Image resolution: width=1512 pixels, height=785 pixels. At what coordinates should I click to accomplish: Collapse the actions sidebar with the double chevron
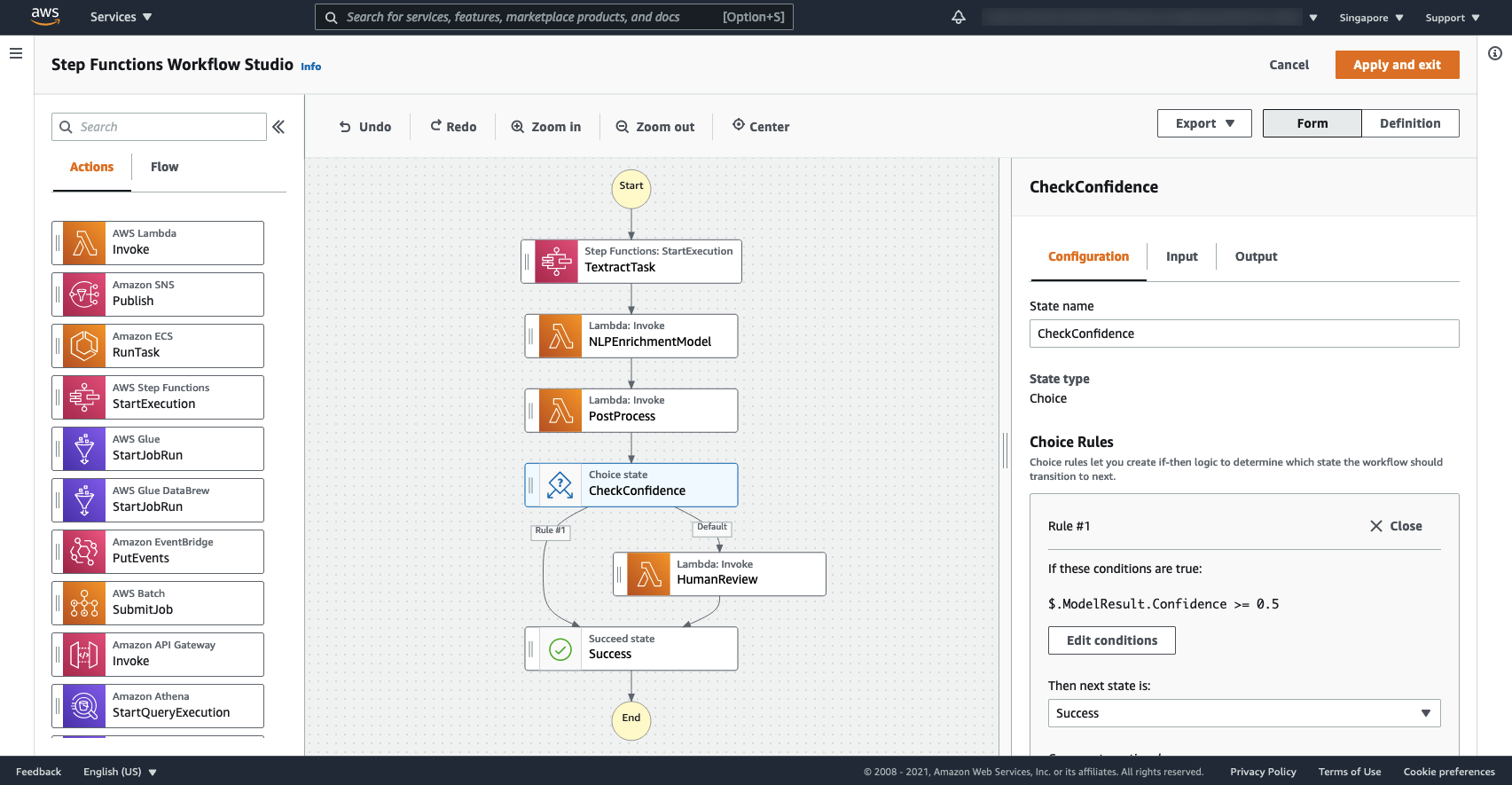pos(278,127)
